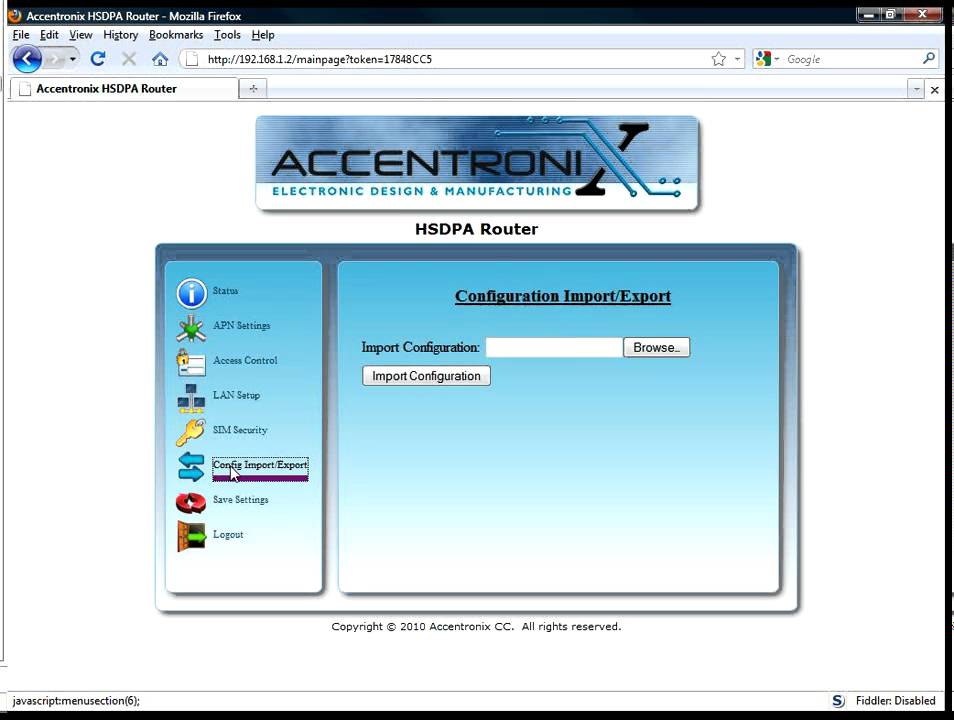
Task: Open the list all tabs dropdown
Action: coord(916,90)
